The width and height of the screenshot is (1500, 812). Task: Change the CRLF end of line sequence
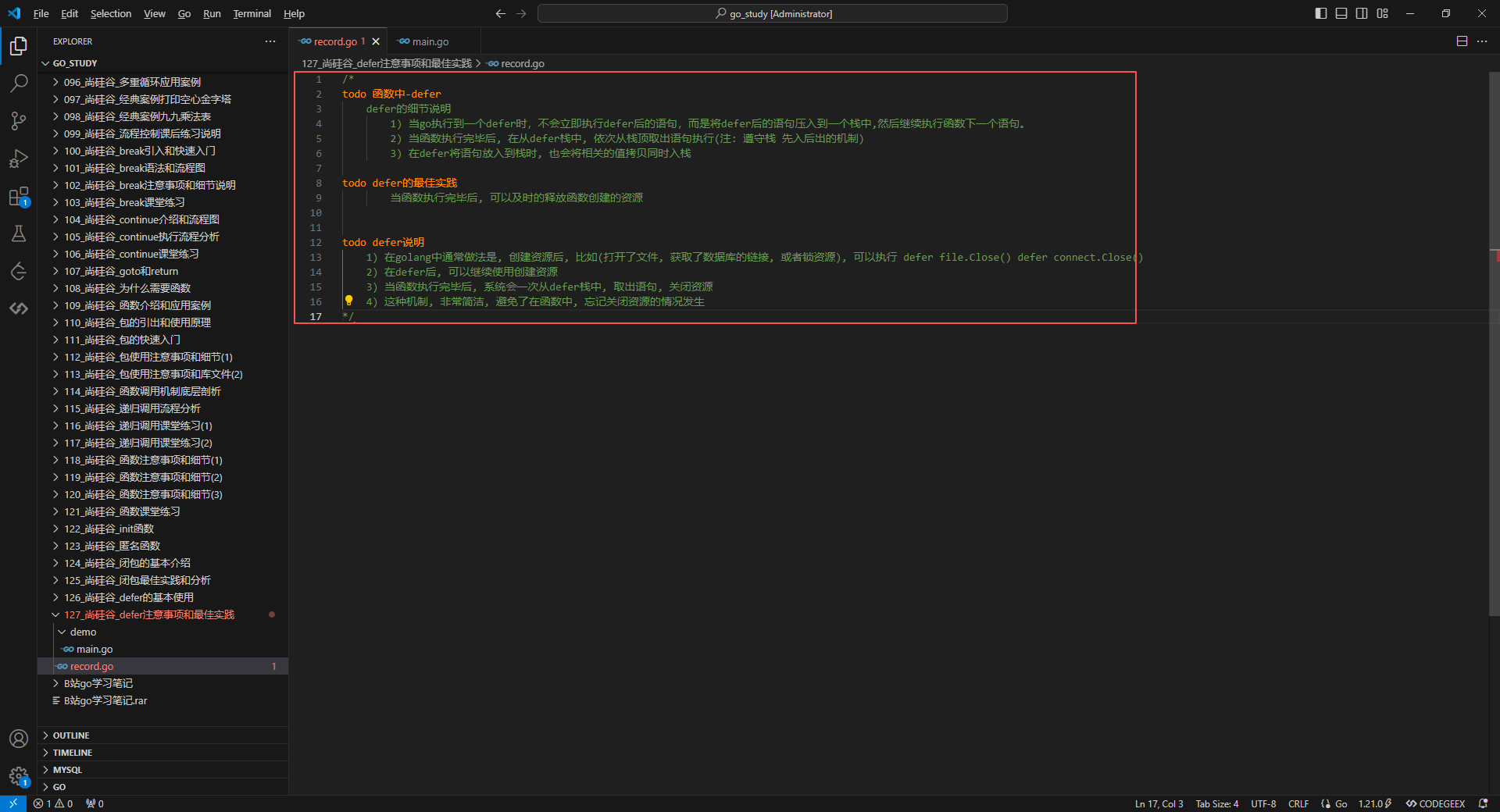(x=1298, y=803)
